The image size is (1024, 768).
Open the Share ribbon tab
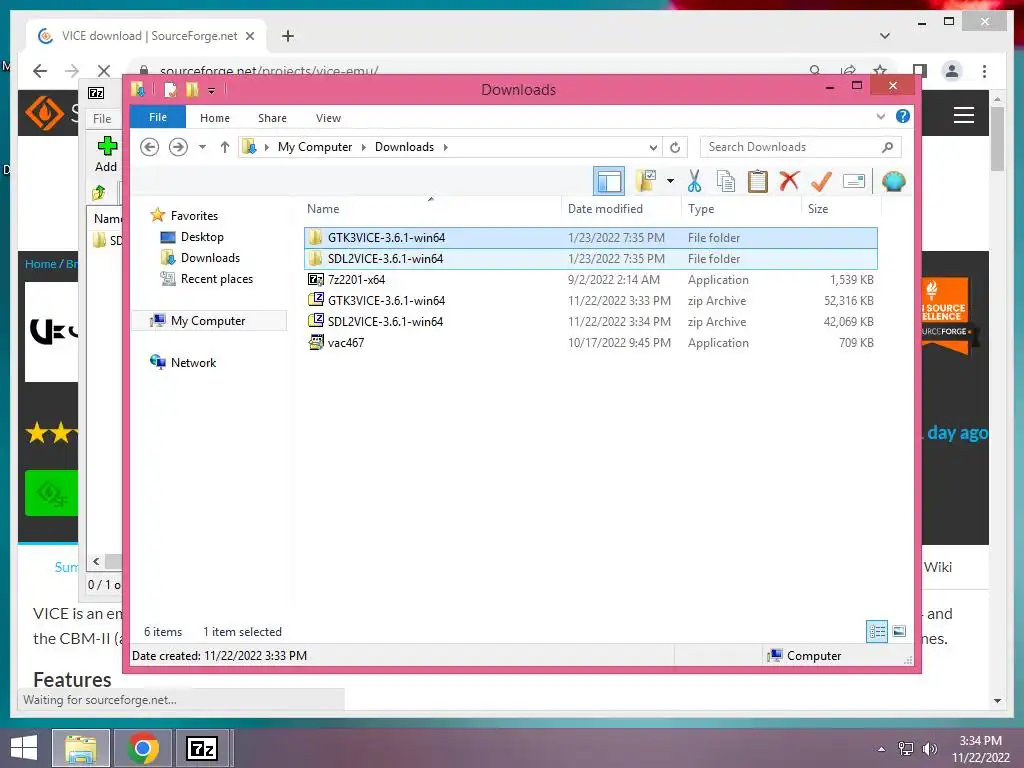(x=272, y=118)
